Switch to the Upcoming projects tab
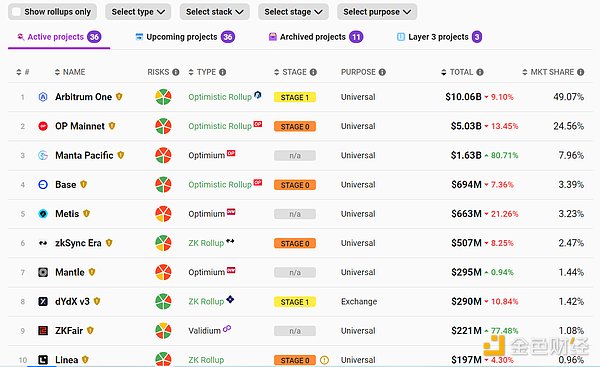The image size is (600, 367). tap(185, 37)
